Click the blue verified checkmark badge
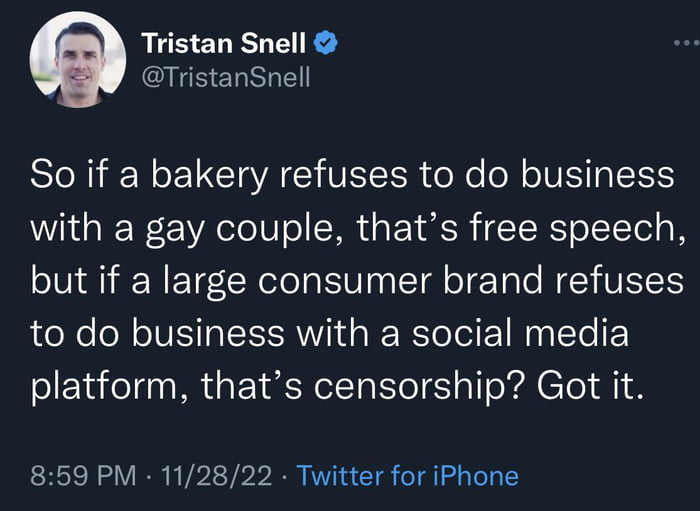This screenshot has width=700, height=511. (x=326, y=43)
